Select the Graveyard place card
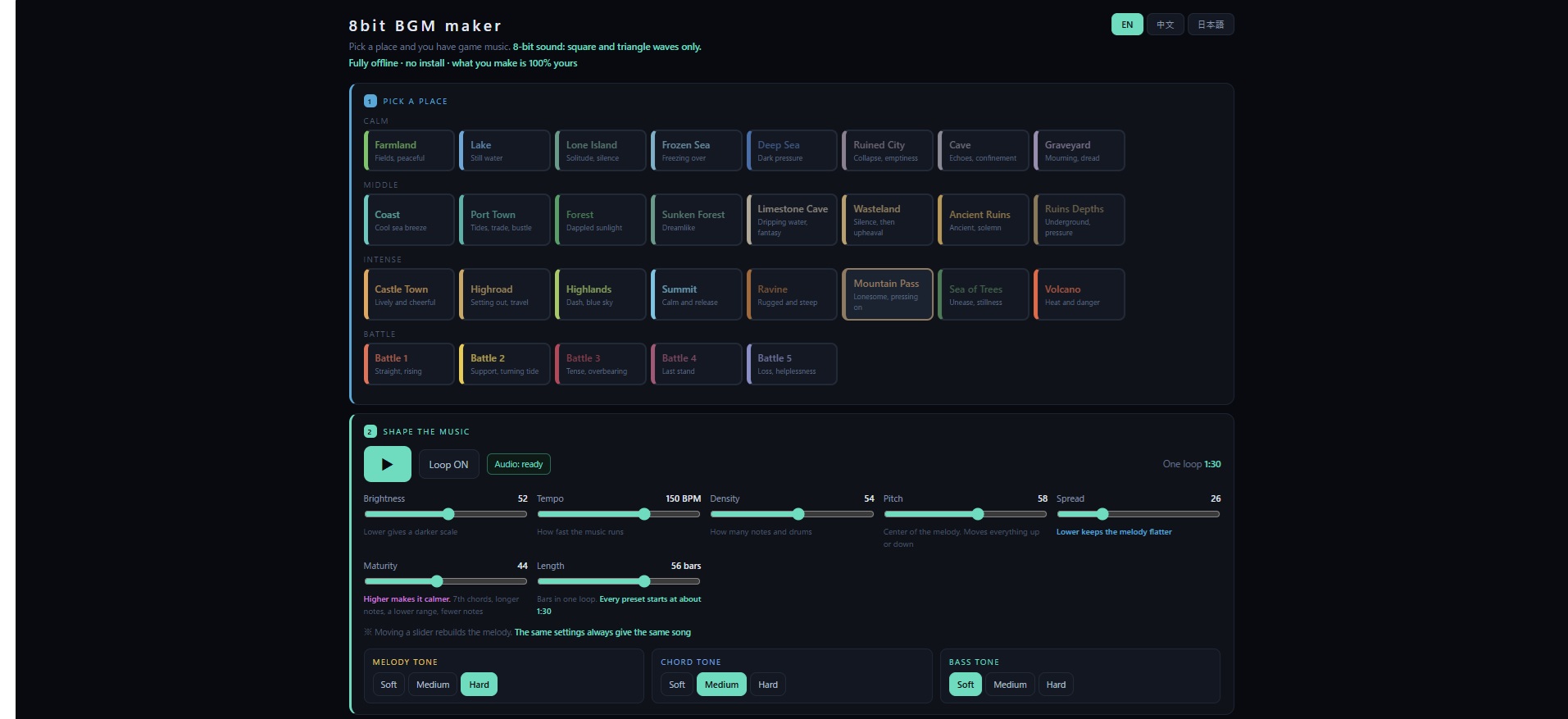The image size is (1568, 719). (1079, 151)
